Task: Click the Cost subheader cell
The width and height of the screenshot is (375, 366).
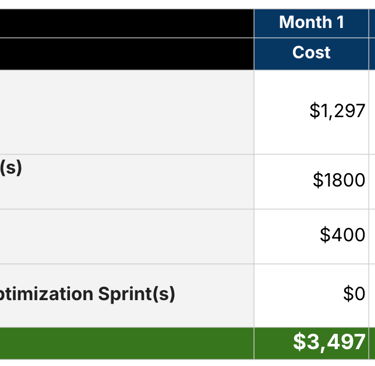Action: (311, 53)
